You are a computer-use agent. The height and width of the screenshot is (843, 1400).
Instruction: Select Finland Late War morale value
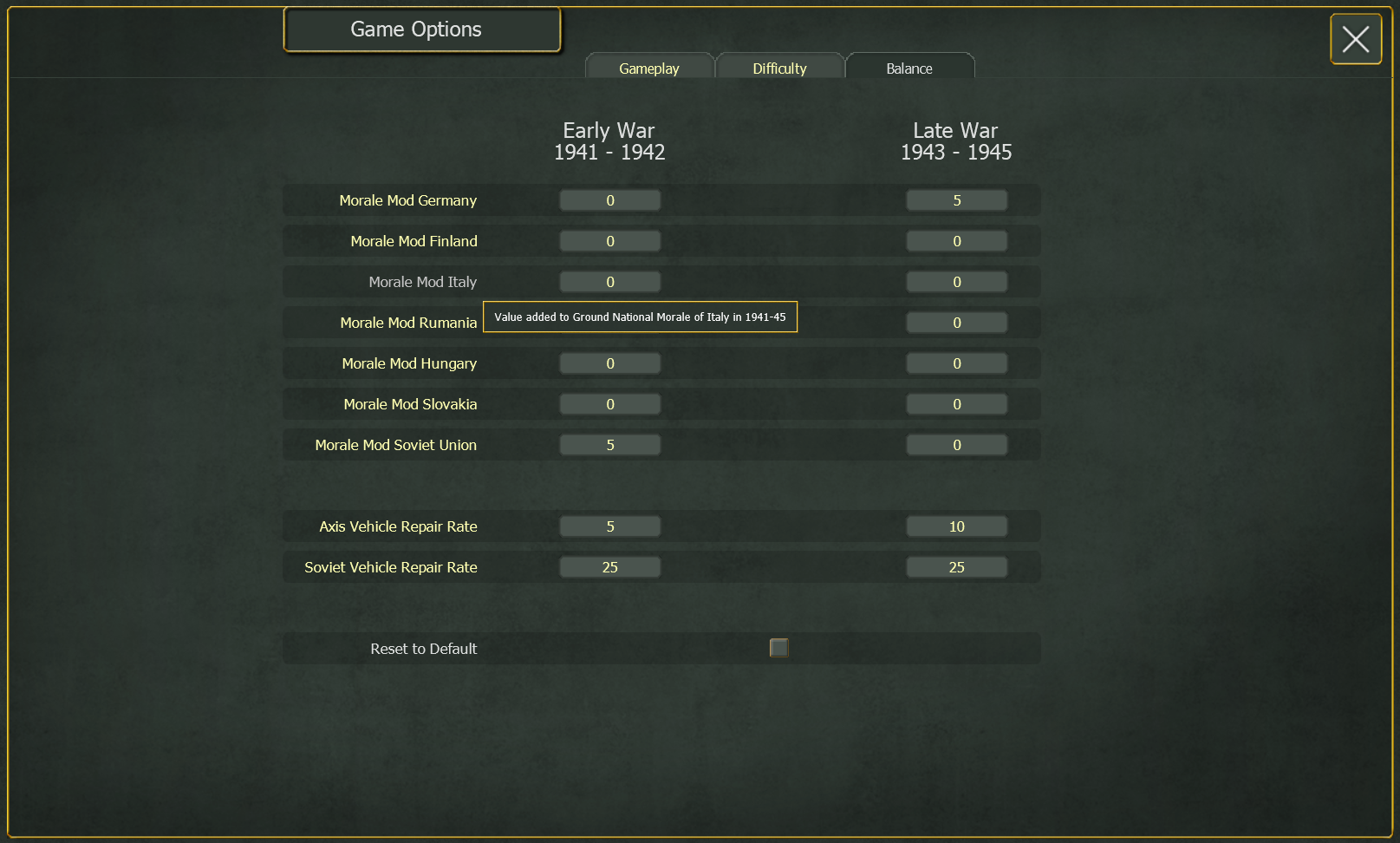click(x=956, y=241)
